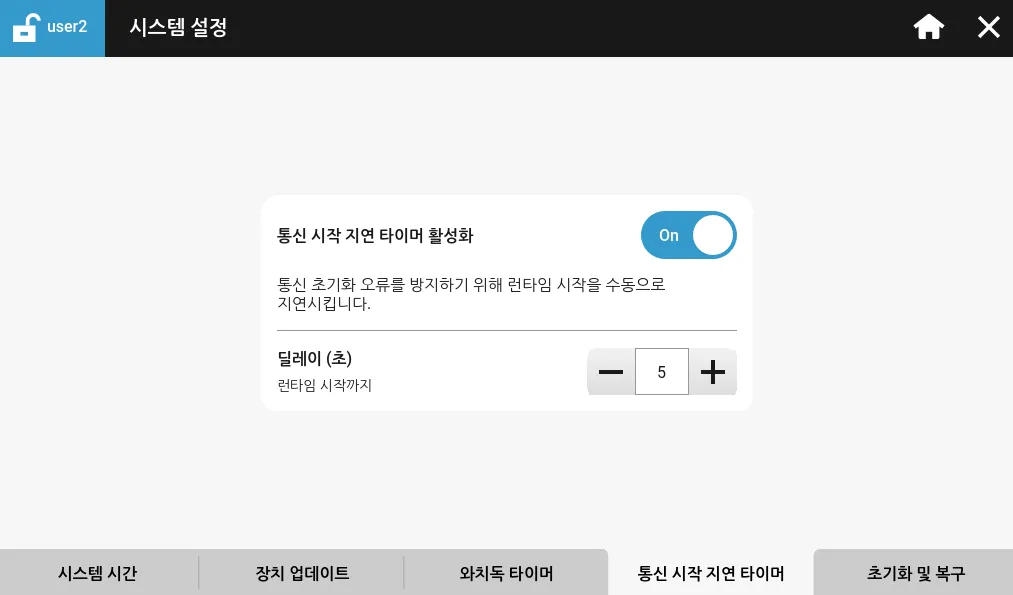
Task: Click the user2 username label
Action: tap(67, 27)
